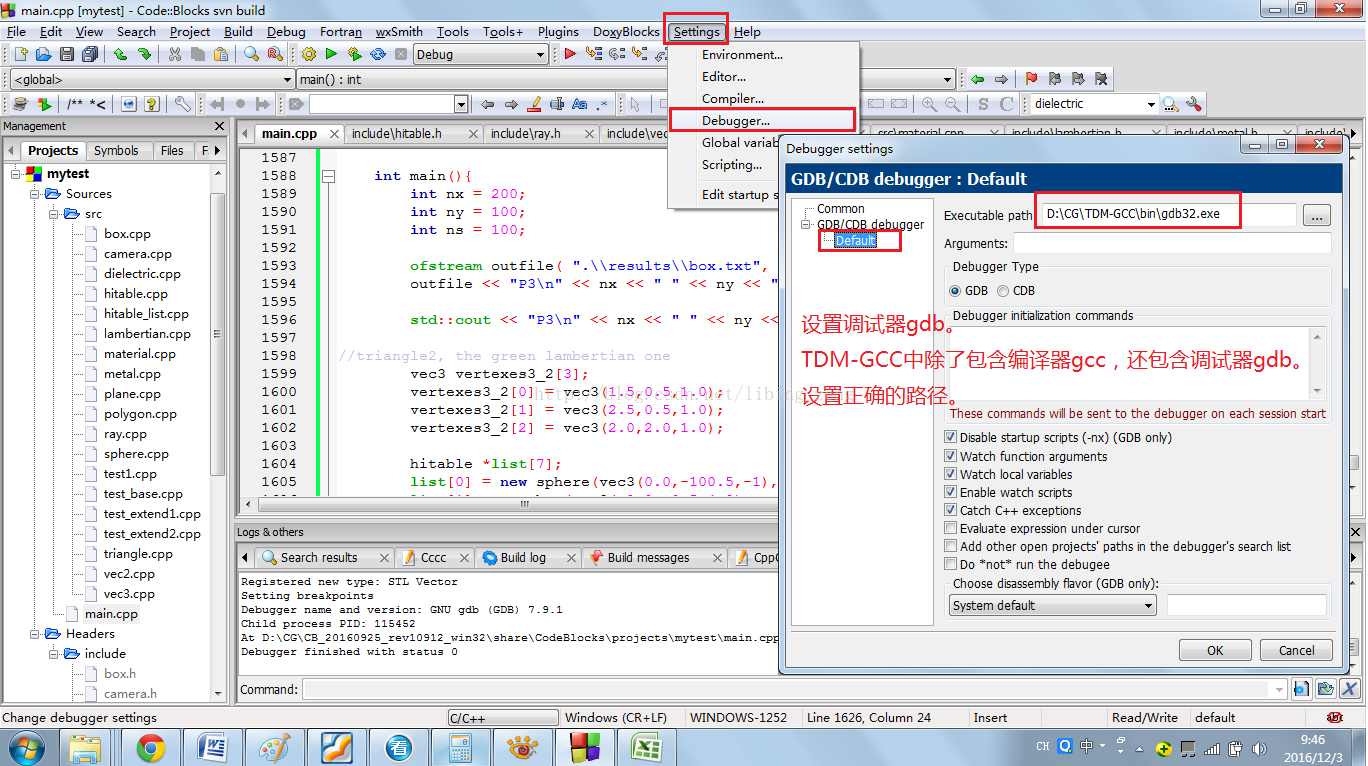Jump back with the green left arrow
Screen dimensions: 1368x766
coord(977,79)
